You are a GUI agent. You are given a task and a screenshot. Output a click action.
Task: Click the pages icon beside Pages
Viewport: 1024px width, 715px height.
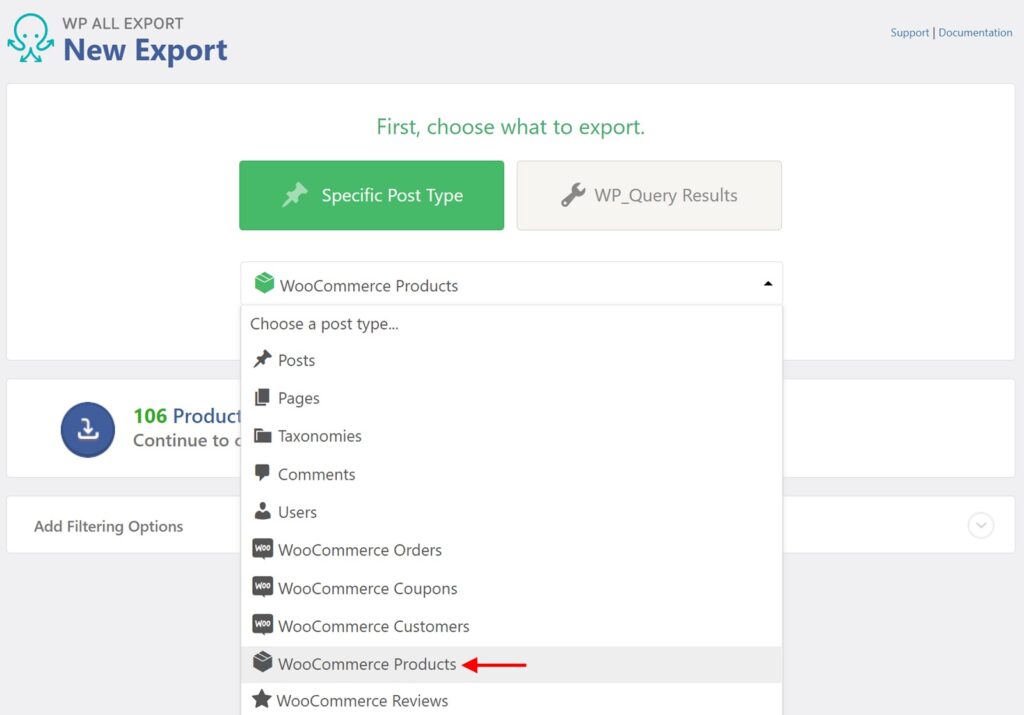[262, 397]
